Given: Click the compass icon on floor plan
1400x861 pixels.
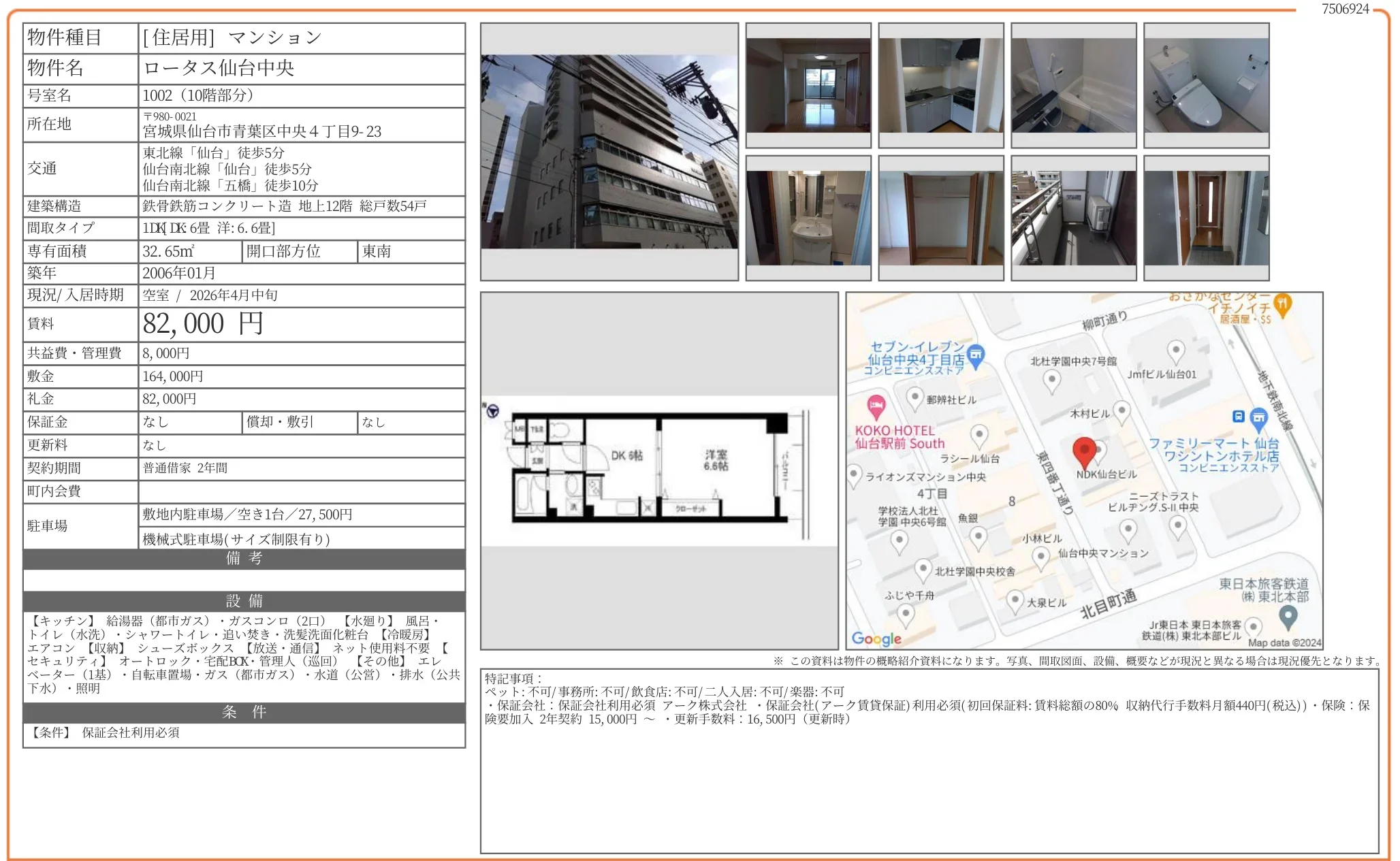Looking at the screenshot, I should 492,411.
